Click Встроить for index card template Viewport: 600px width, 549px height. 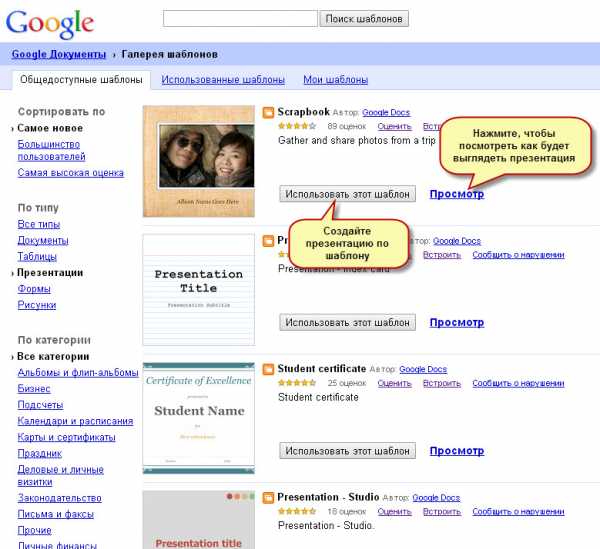click(442, 255)
